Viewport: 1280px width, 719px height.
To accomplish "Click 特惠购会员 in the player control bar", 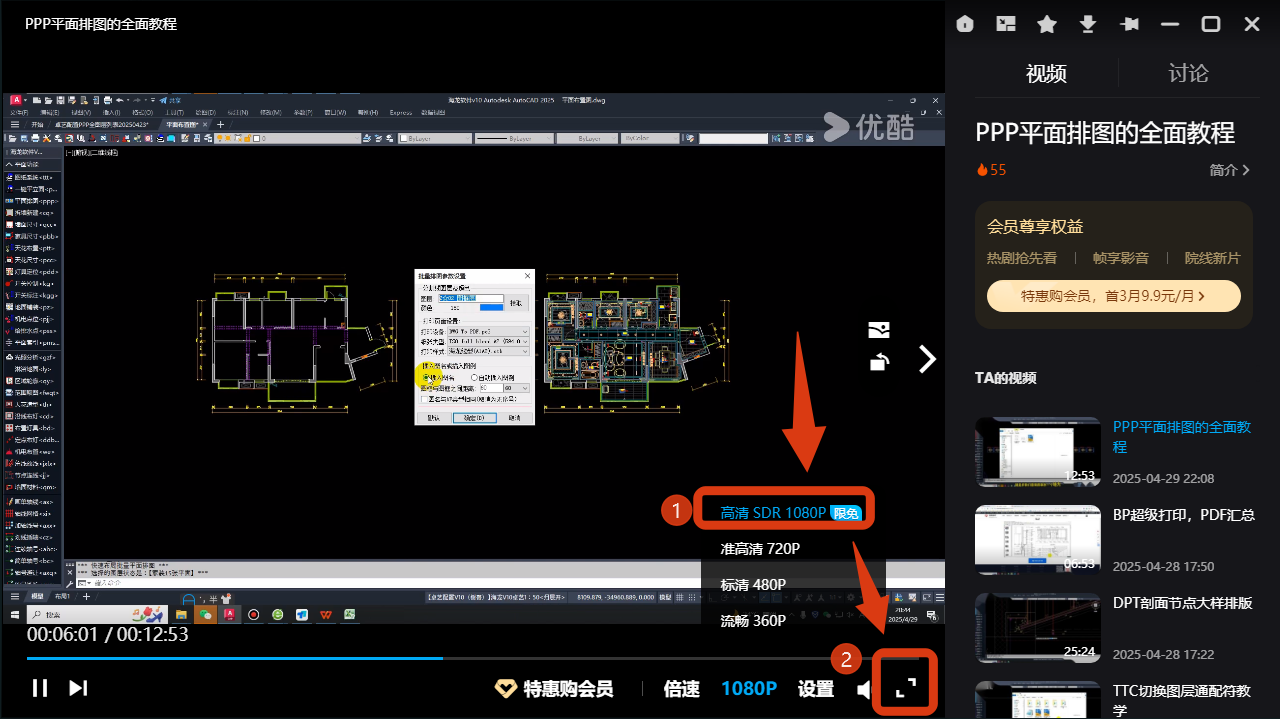I will point(555,689).
